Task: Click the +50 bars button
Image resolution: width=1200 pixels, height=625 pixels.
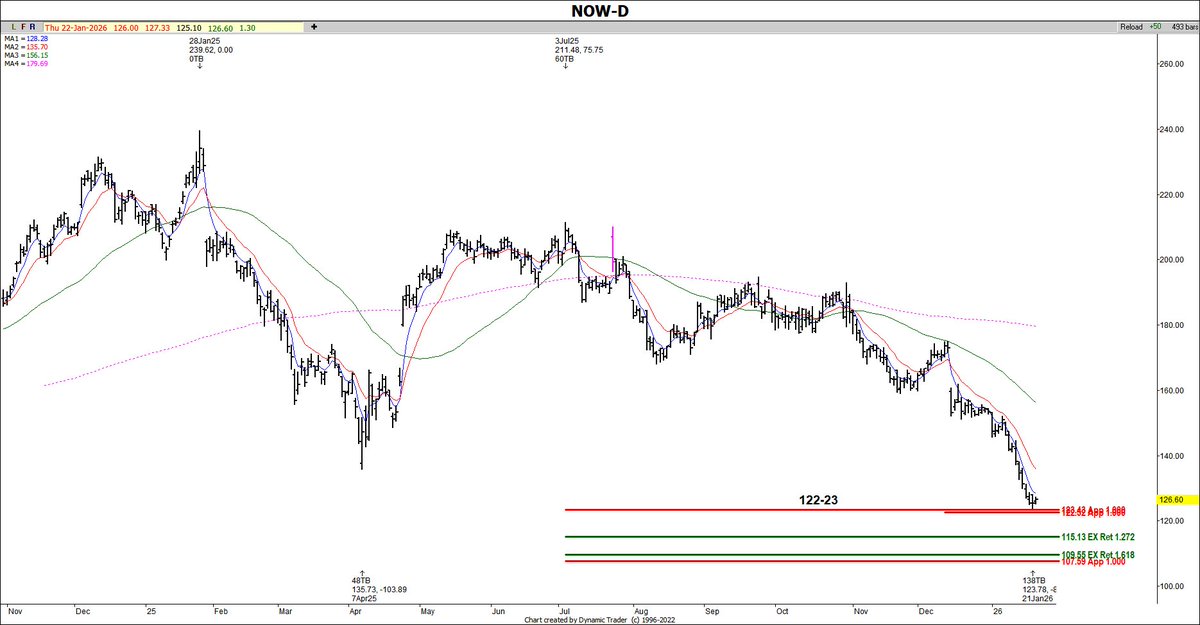Action: (1156, 27)
